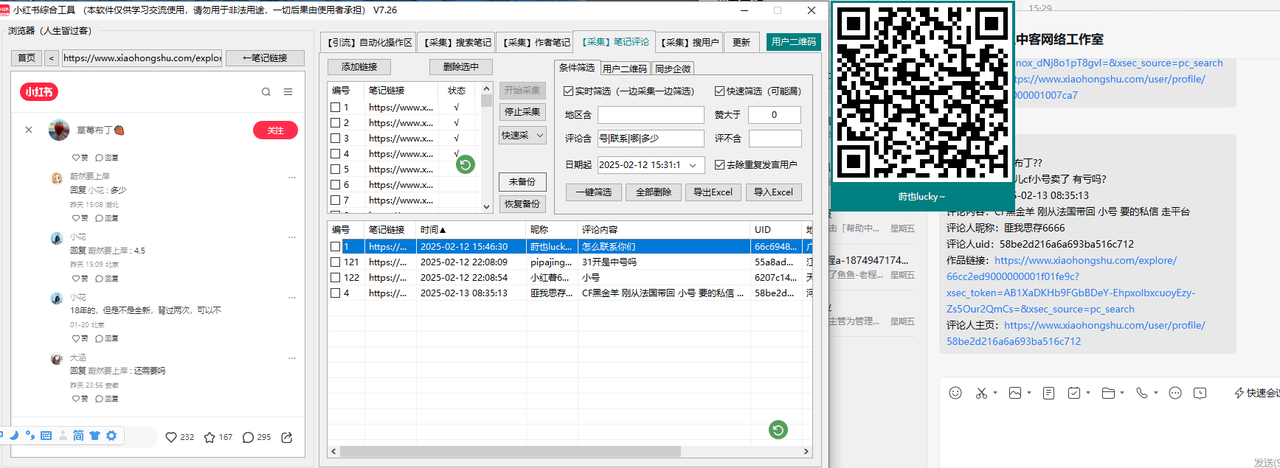Switch to 【引流】自动化操作区 tab
1280x468 pixels.
370,42
